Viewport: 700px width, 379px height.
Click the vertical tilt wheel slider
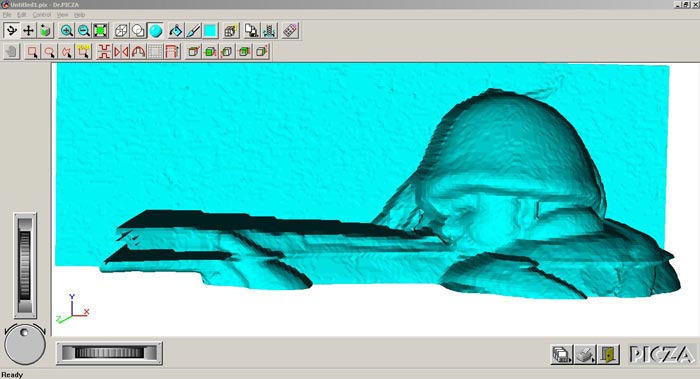tap(25, 265)
